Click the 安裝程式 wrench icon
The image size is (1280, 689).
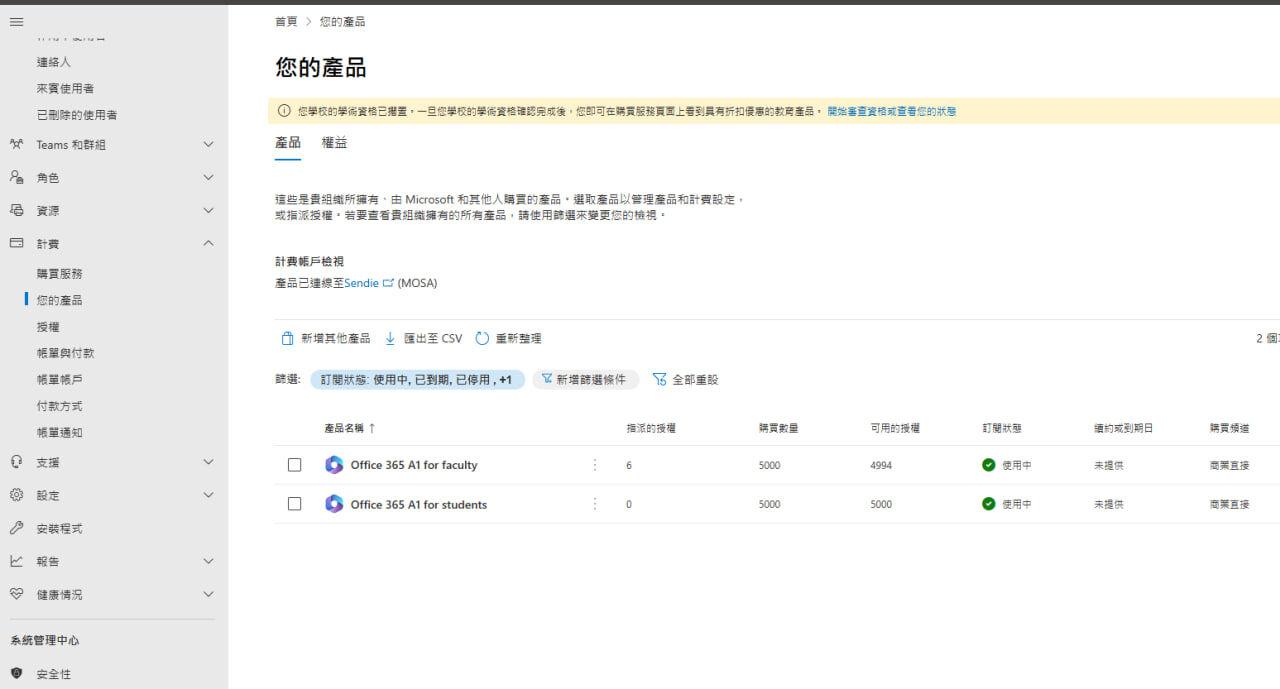(16, 528)
